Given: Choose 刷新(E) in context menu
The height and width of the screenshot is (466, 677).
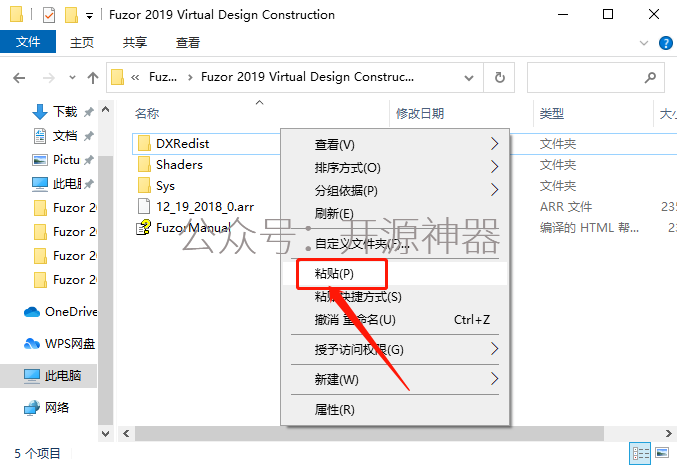Looking at the screenshot, I should pyautogui.click(x=395, y=213).
